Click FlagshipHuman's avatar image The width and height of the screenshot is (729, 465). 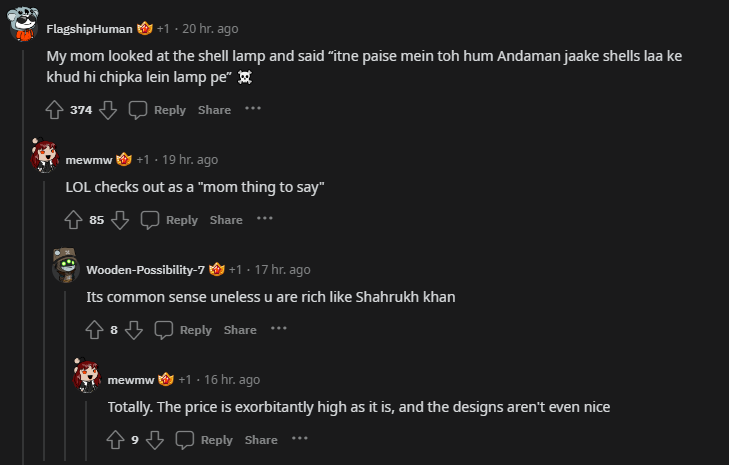tap(25, 27)
